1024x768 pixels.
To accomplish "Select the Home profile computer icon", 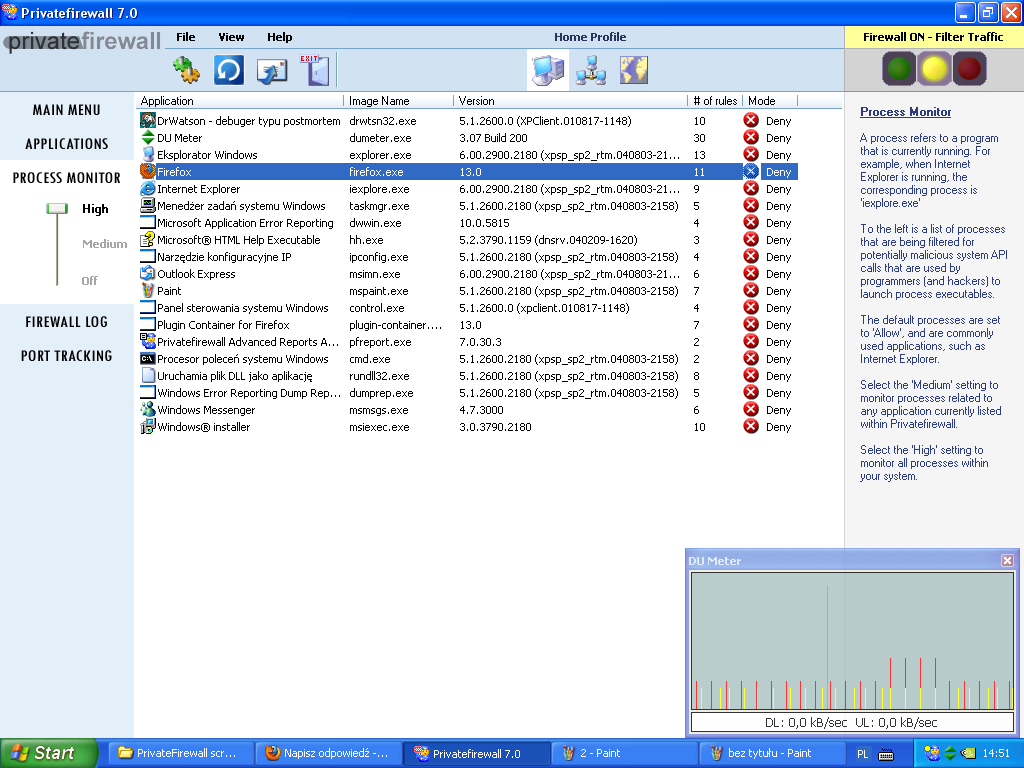I will pyautogui.click(x=548, y=70).
